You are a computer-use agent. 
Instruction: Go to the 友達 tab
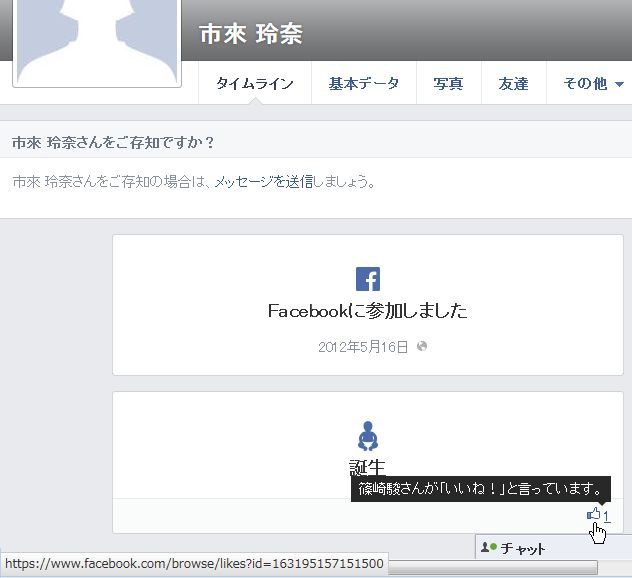(x=514, y=83)
